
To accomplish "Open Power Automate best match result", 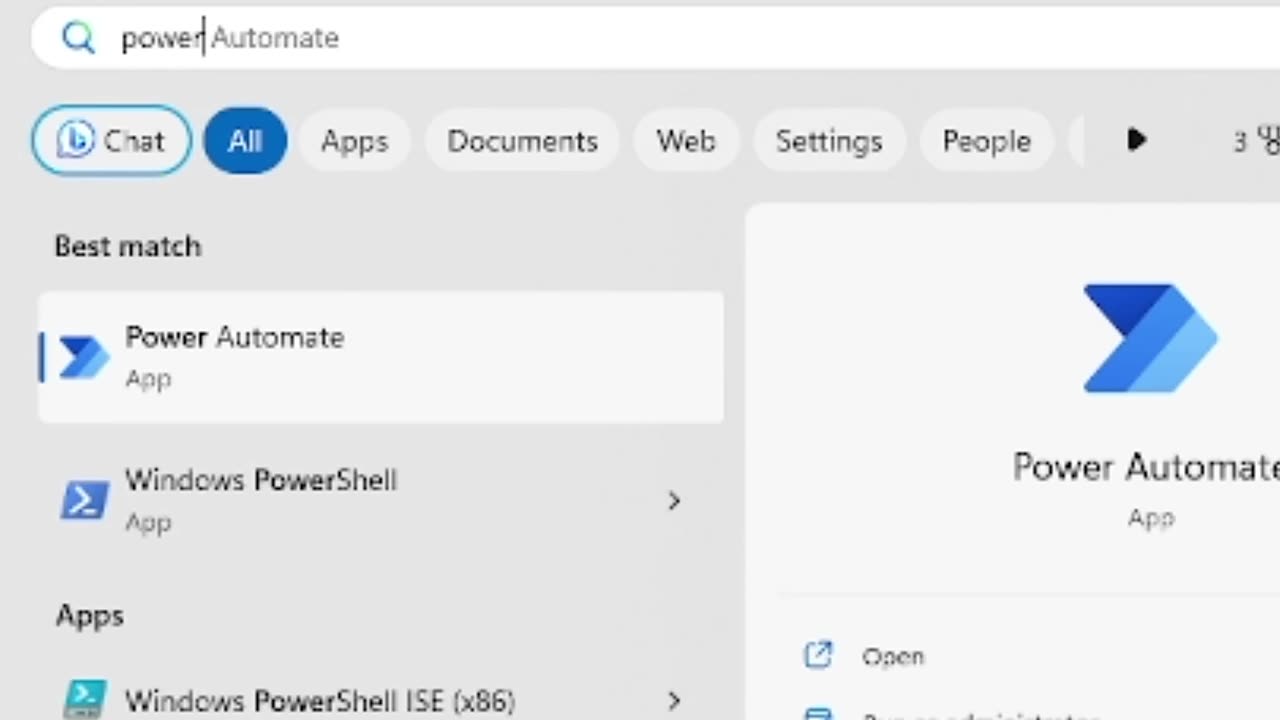I will tap(381, 357).
